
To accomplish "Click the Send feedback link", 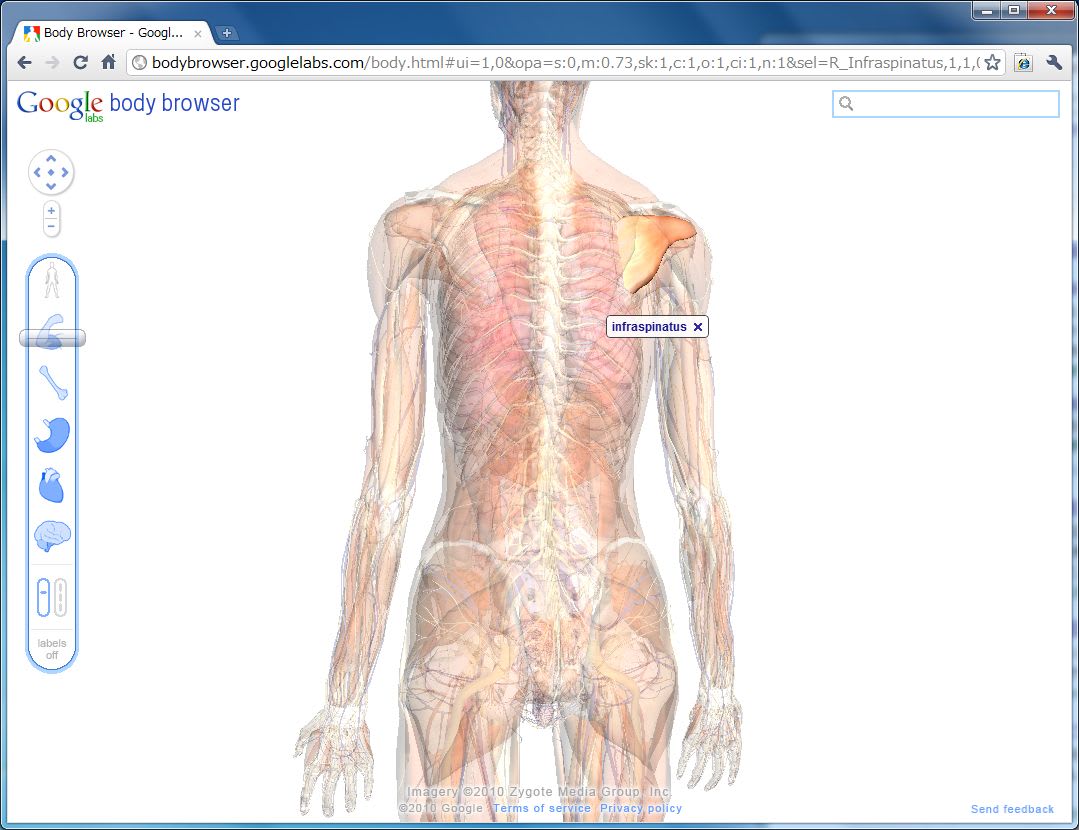I will [x=1012, y=809].
